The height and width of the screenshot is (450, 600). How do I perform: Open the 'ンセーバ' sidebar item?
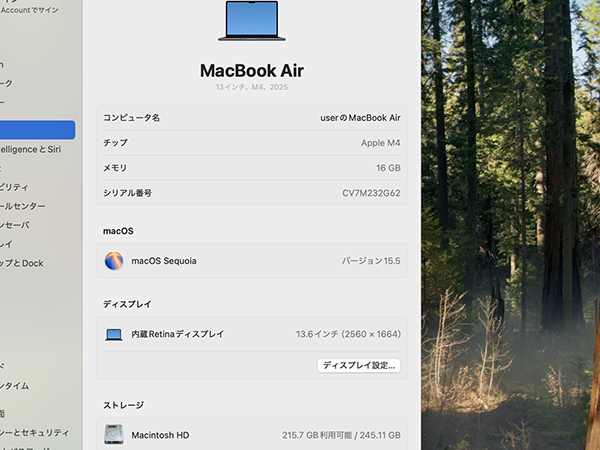click(x=15, y=225)
